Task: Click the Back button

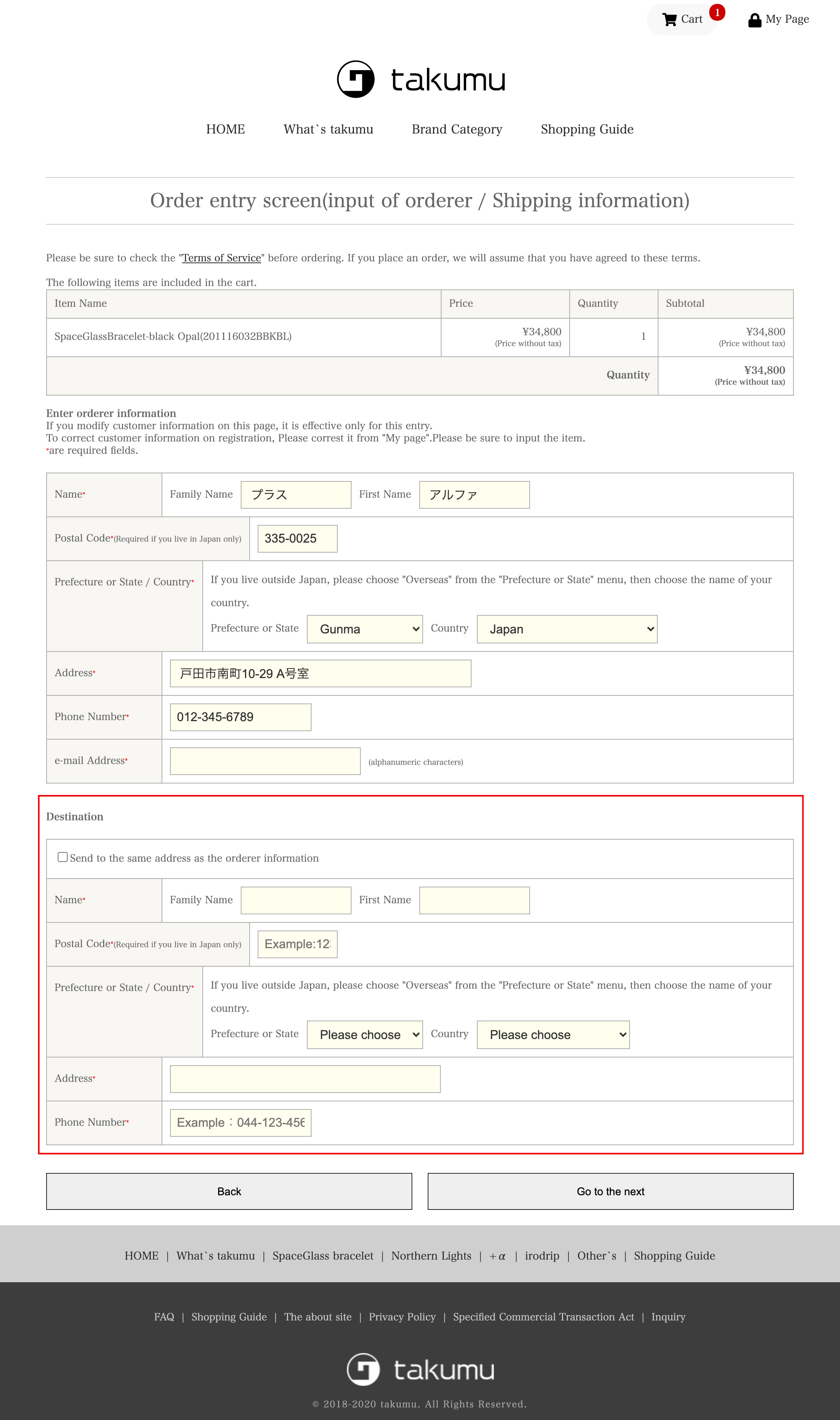Action: 229,1191
